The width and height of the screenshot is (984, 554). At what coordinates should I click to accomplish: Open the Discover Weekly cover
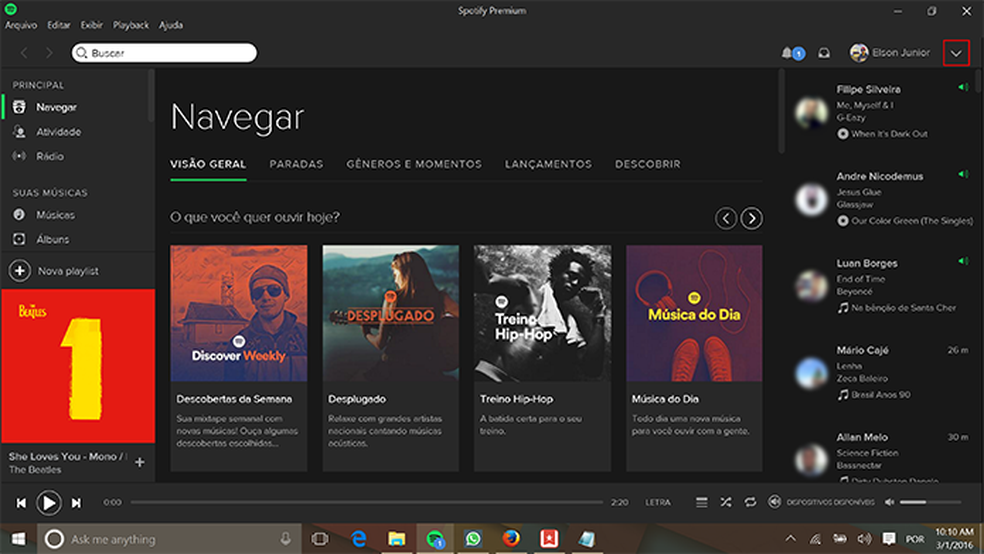238,313
